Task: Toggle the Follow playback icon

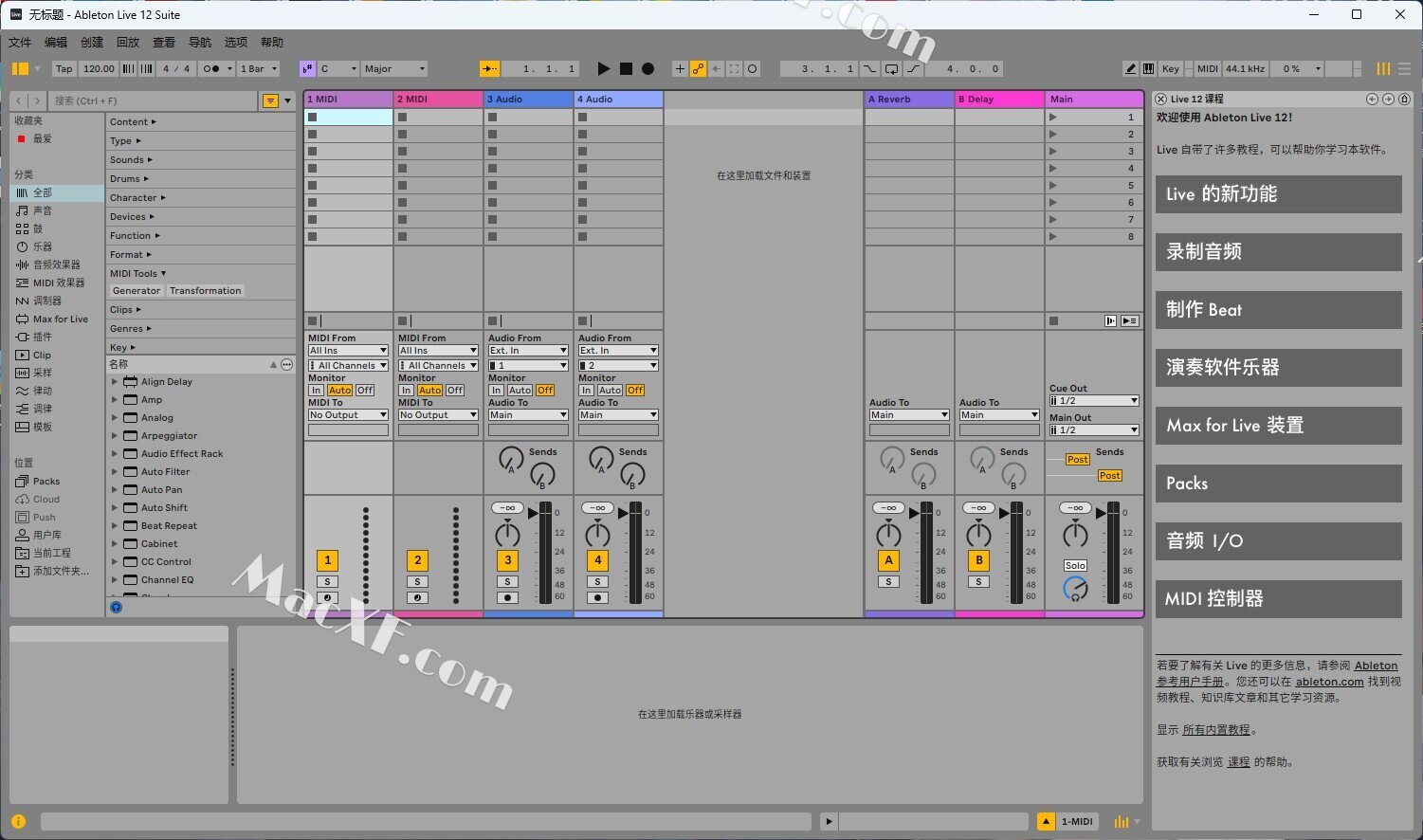Action: click(x=489, y=68)
